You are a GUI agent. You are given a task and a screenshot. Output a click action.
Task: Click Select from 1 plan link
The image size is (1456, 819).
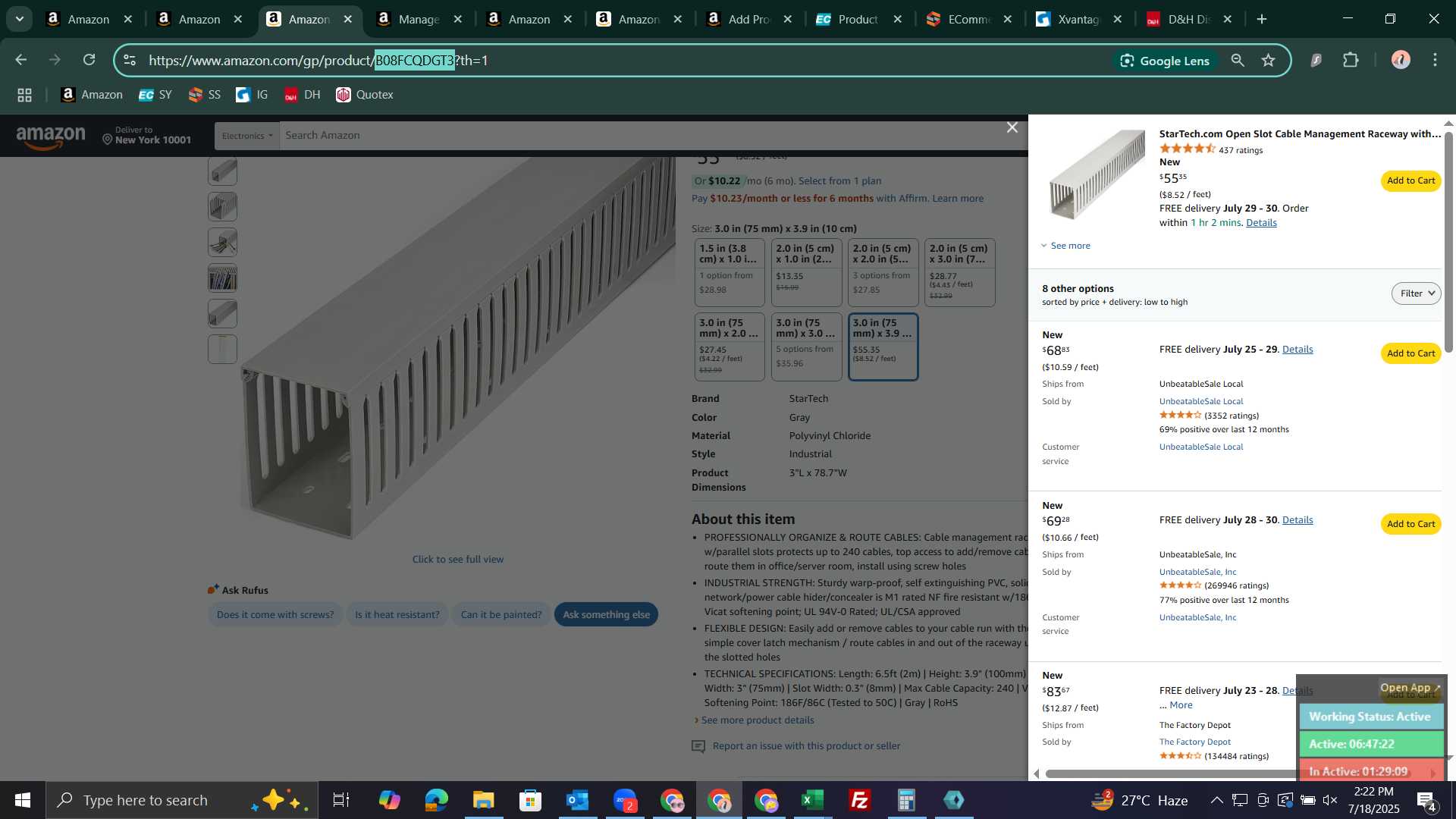click(839, 181)
